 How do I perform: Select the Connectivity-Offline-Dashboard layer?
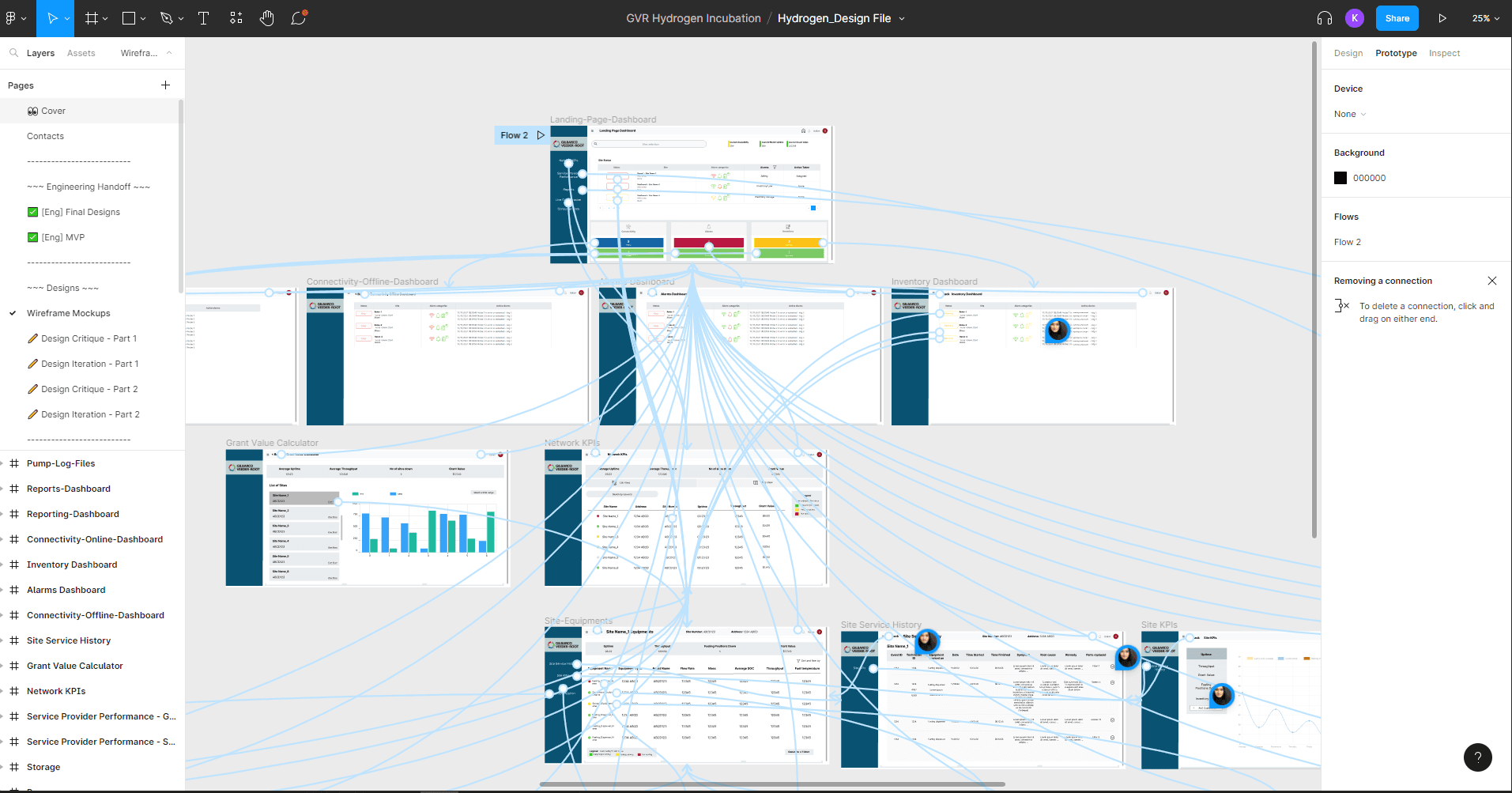96,615
